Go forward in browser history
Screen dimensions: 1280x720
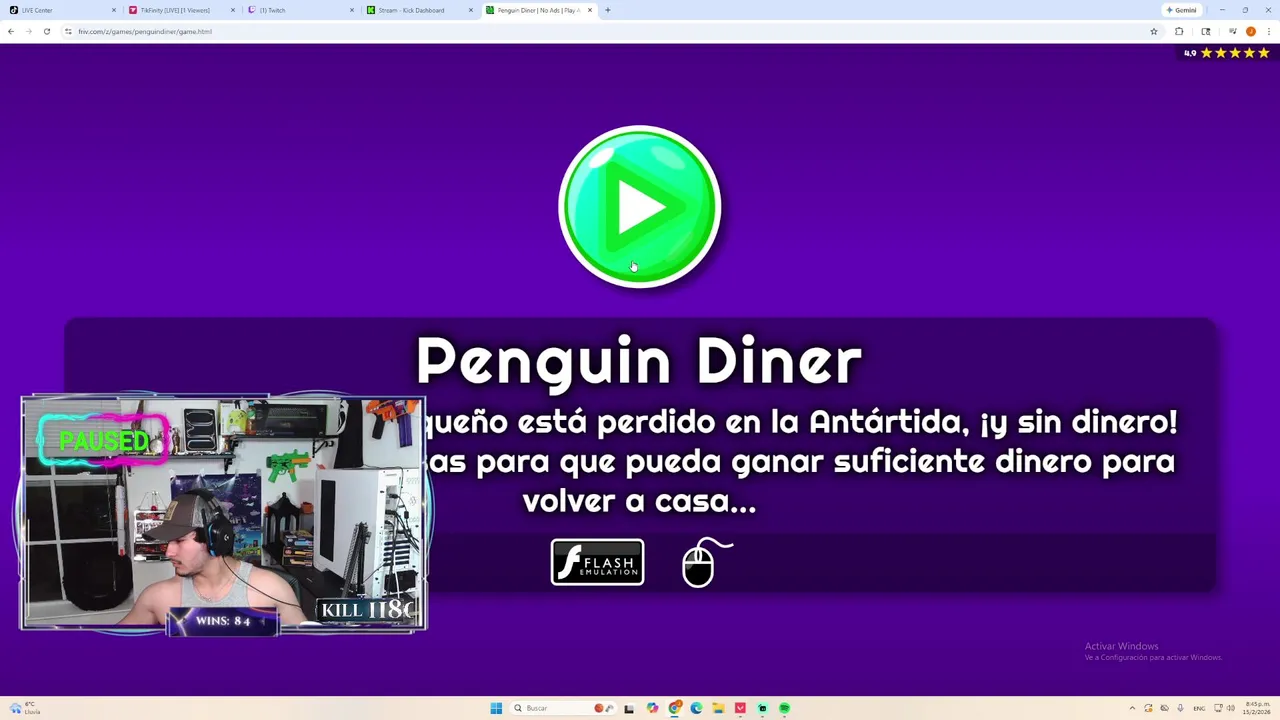point(28,31)
